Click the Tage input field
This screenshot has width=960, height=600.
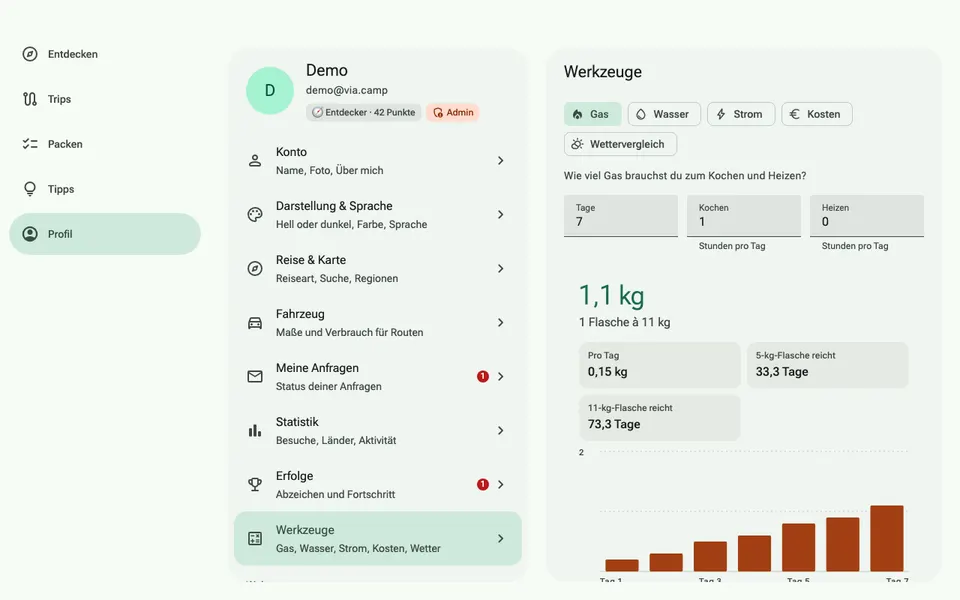pos(621,216)
